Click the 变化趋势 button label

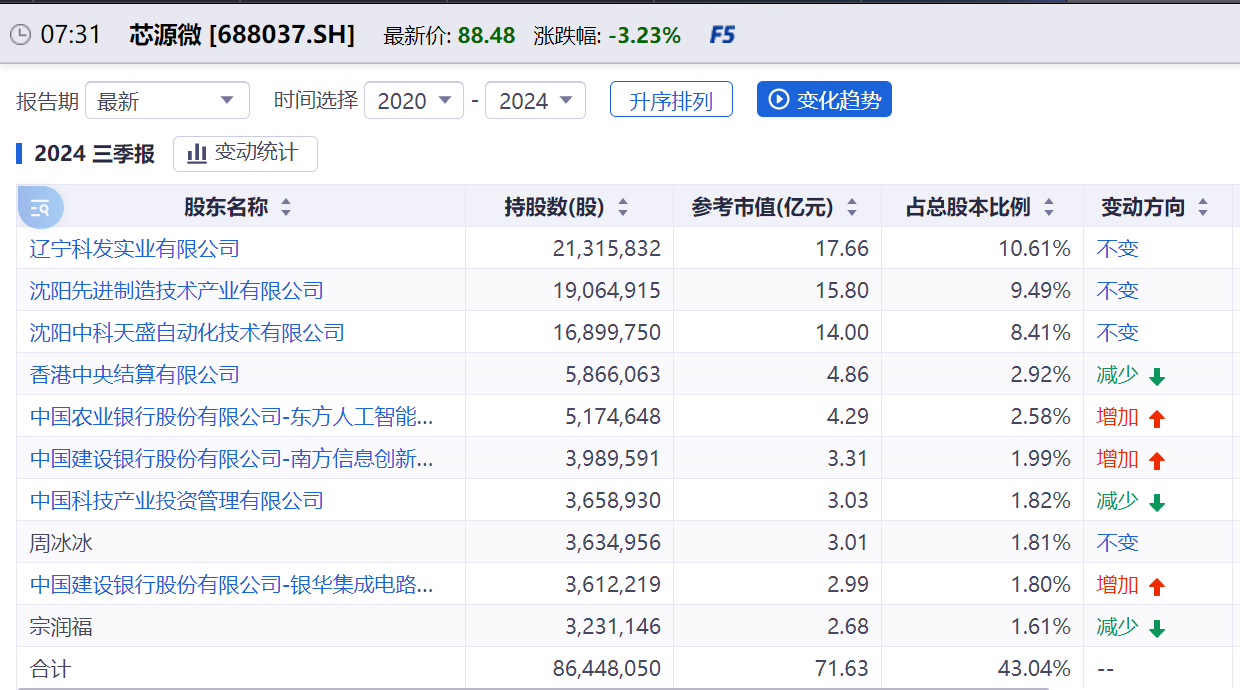click(839, 100)
